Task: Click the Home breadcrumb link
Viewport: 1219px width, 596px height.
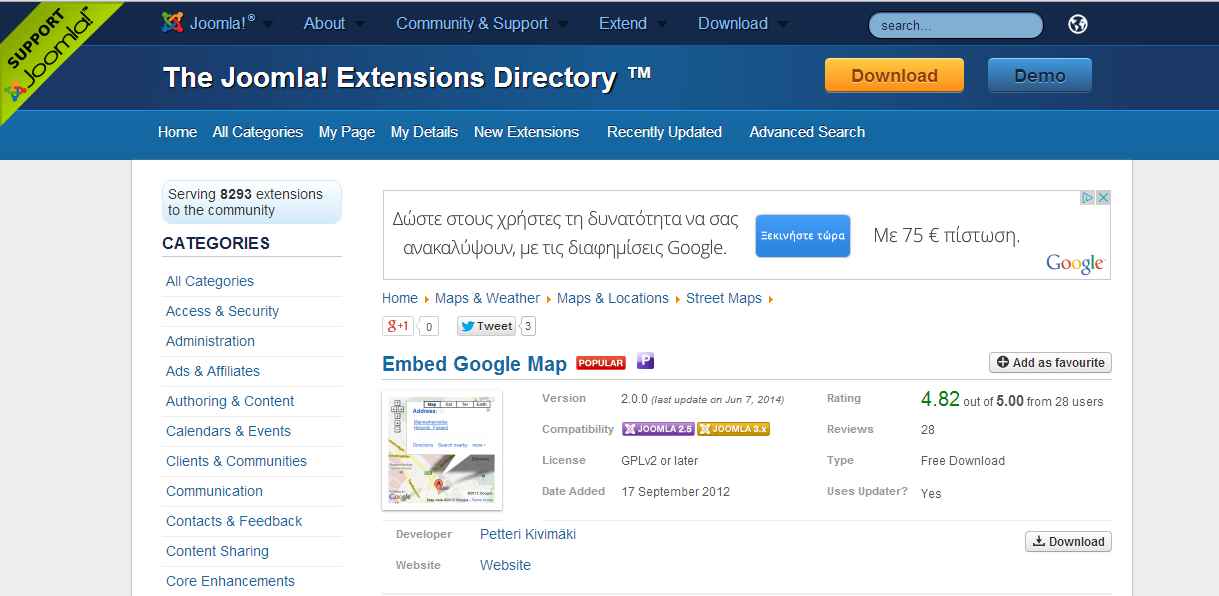Action: (x=400, y=298)
